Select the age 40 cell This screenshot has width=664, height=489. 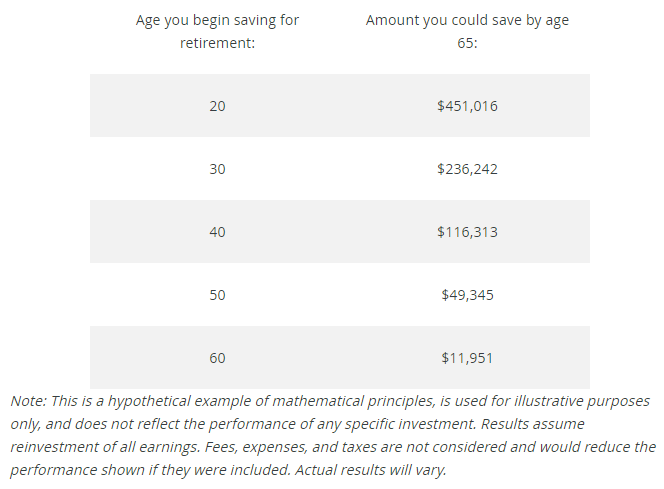pos(217,232)
